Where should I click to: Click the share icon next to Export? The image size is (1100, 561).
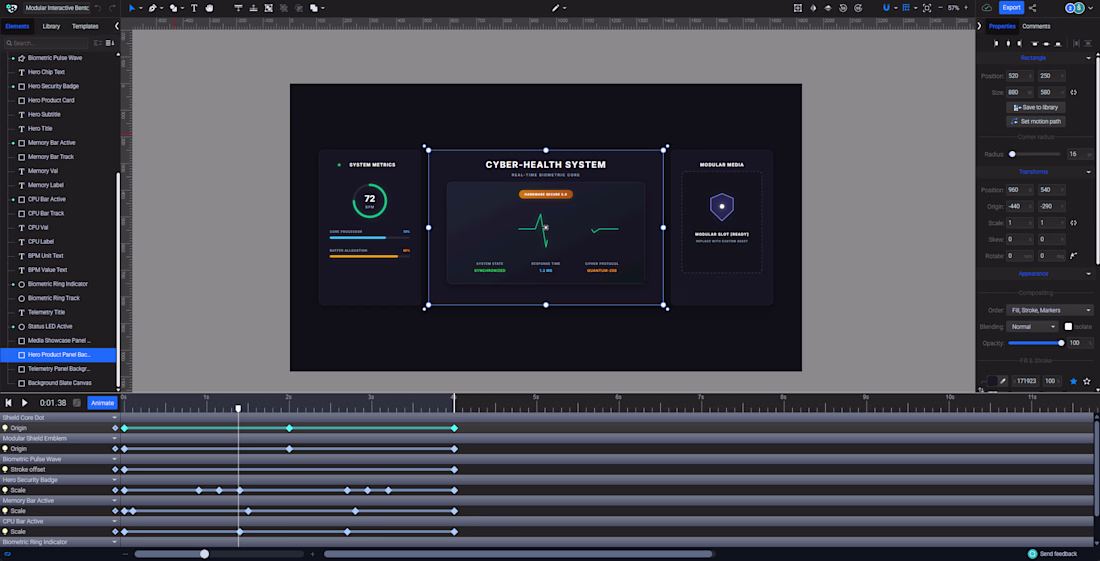[1032, 8]
